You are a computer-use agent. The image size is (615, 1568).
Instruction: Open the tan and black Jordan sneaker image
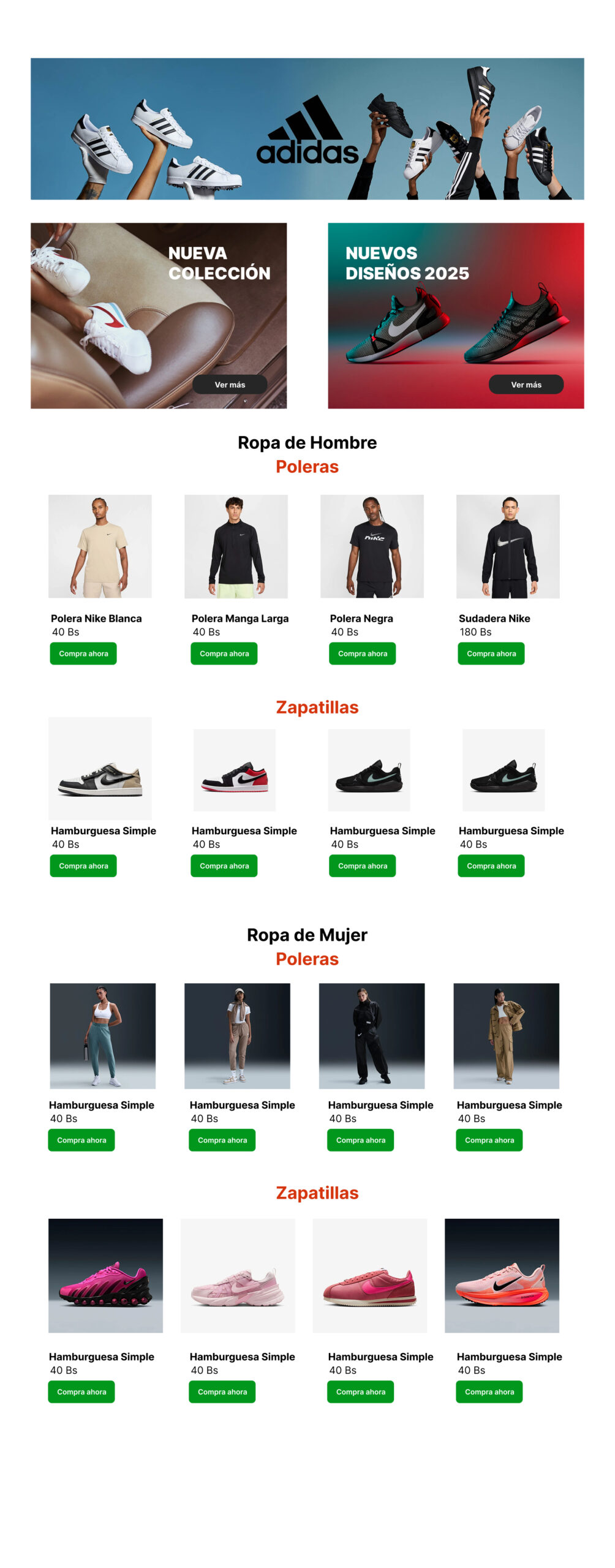[100, 767]
